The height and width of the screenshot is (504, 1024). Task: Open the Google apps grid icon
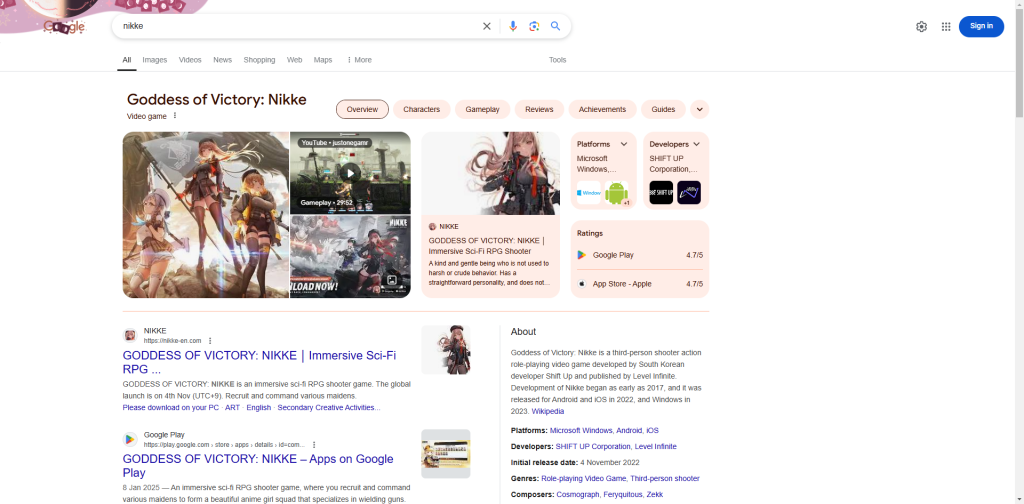(x=945, y=27)
